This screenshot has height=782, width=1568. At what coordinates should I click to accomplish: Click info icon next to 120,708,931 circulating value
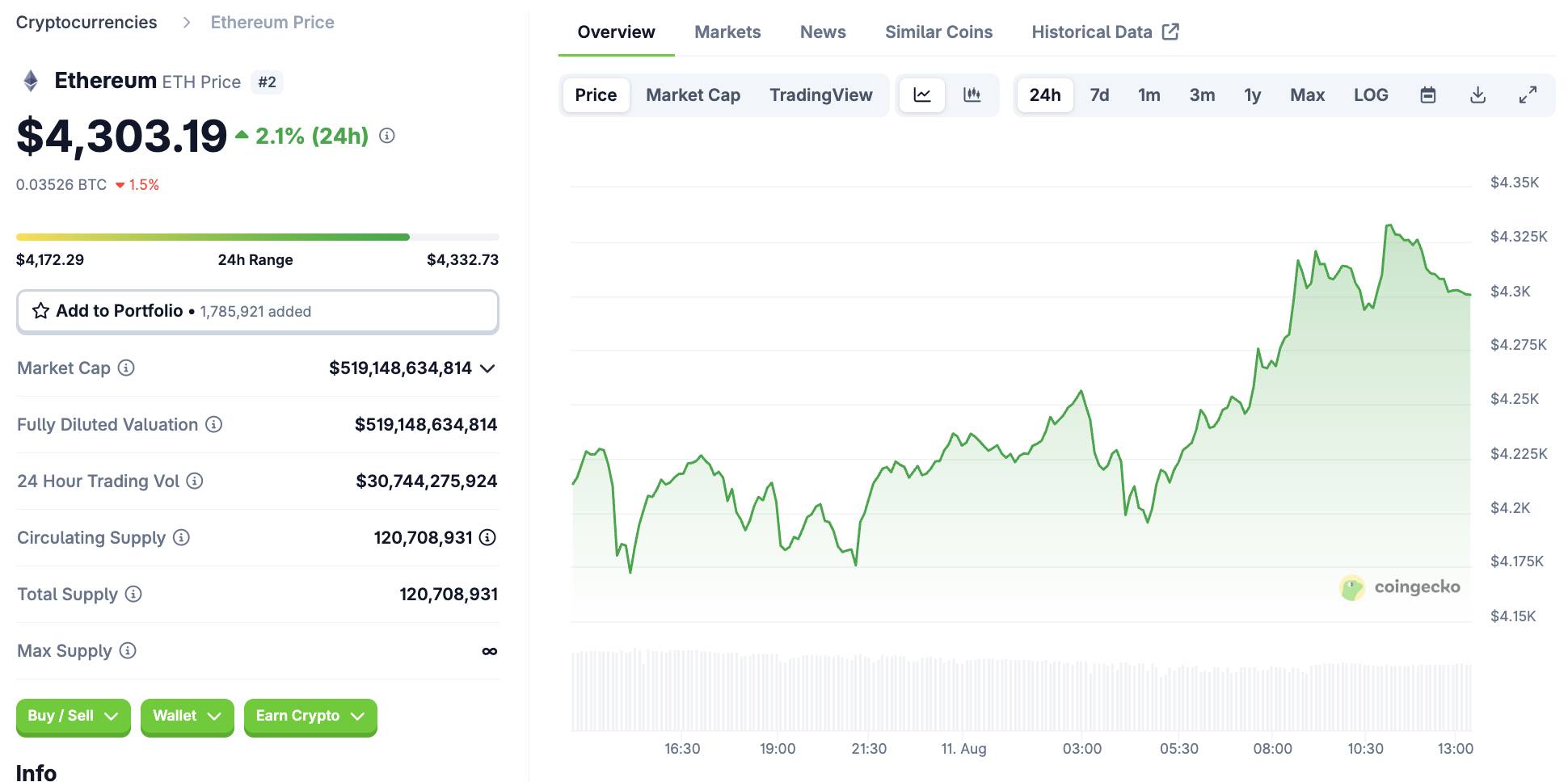487,537
